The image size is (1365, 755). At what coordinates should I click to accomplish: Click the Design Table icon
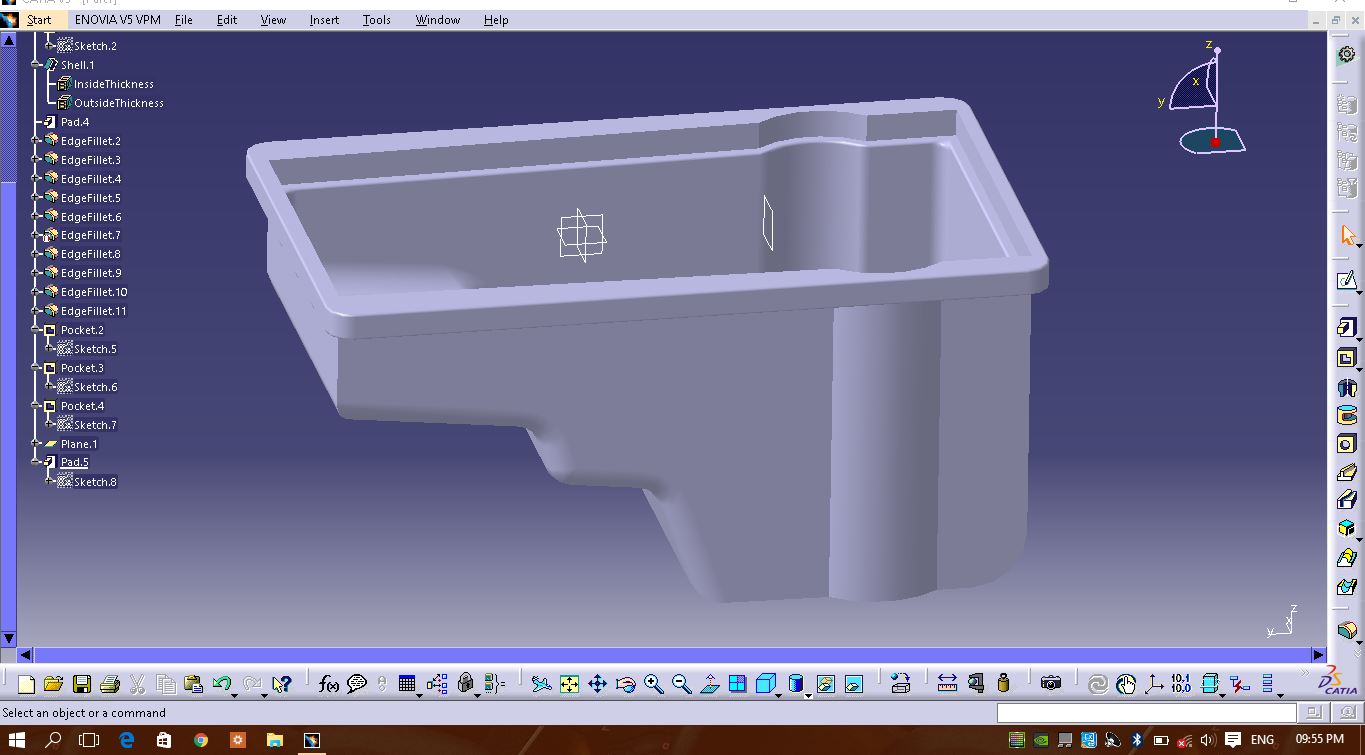point(406,684)
